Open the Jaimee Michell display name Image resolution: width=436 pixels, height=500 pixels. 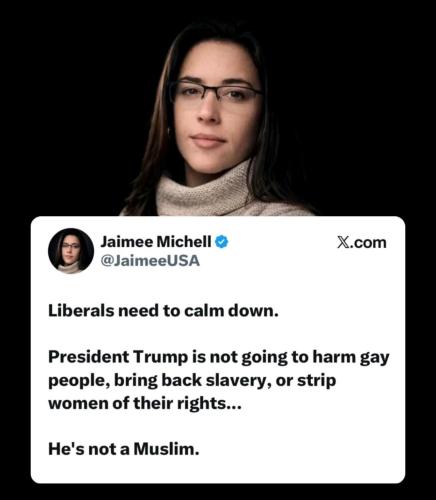click(x=156, y=242)
